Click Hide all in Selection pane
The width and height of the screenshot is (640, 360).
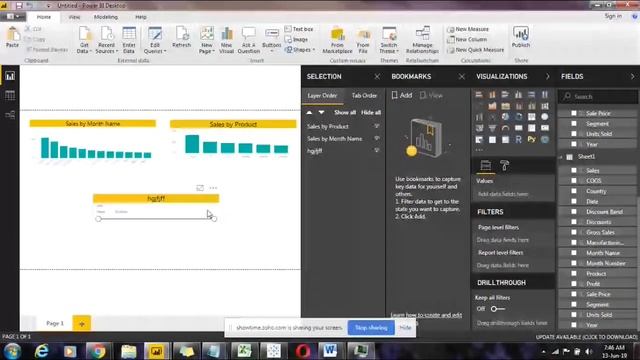[371, 112]
